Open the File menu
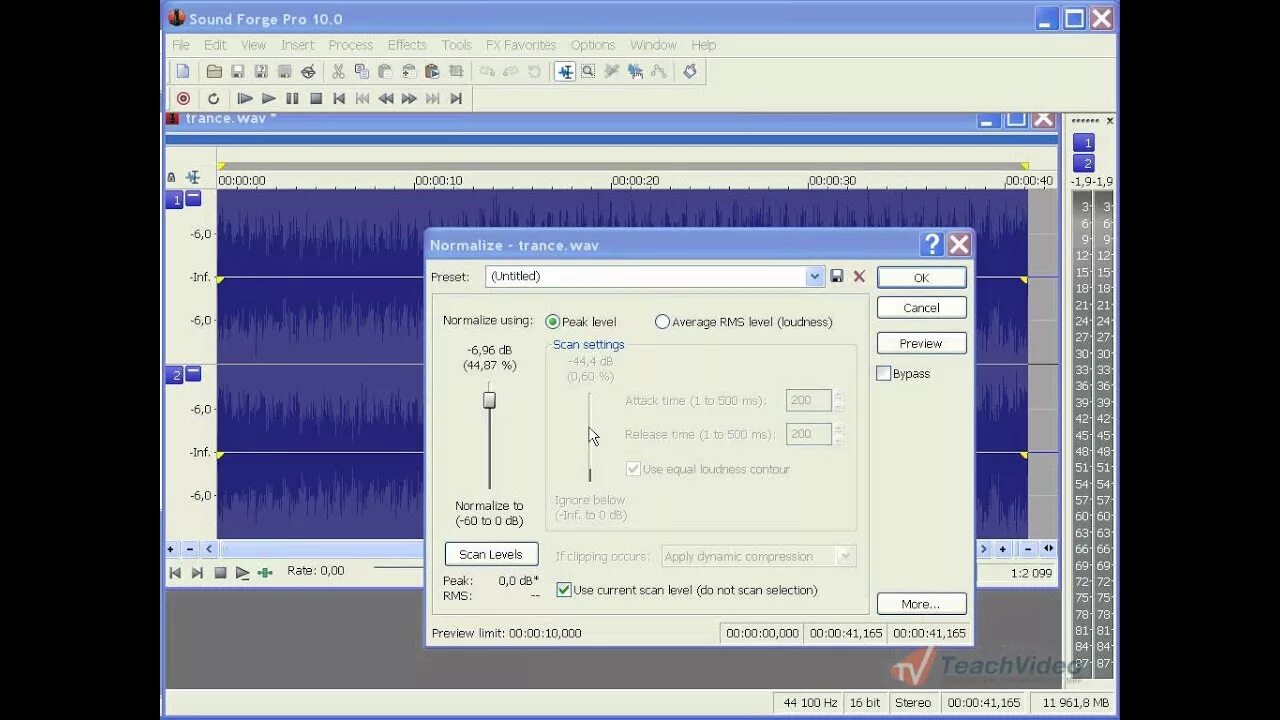This screenshot has width=1280, height=720. [x=181, y=45]
